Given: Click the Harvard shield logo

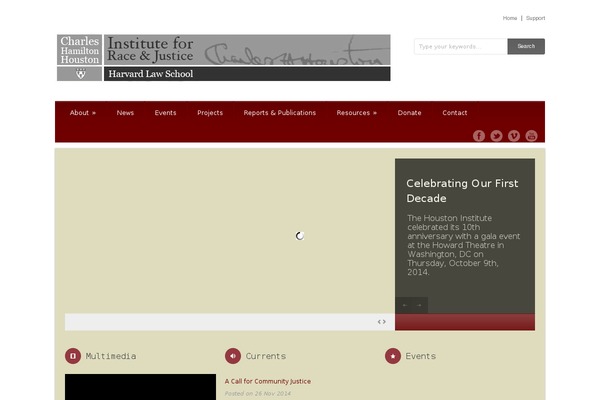Looking at the screenshot, I should (80, 73).
